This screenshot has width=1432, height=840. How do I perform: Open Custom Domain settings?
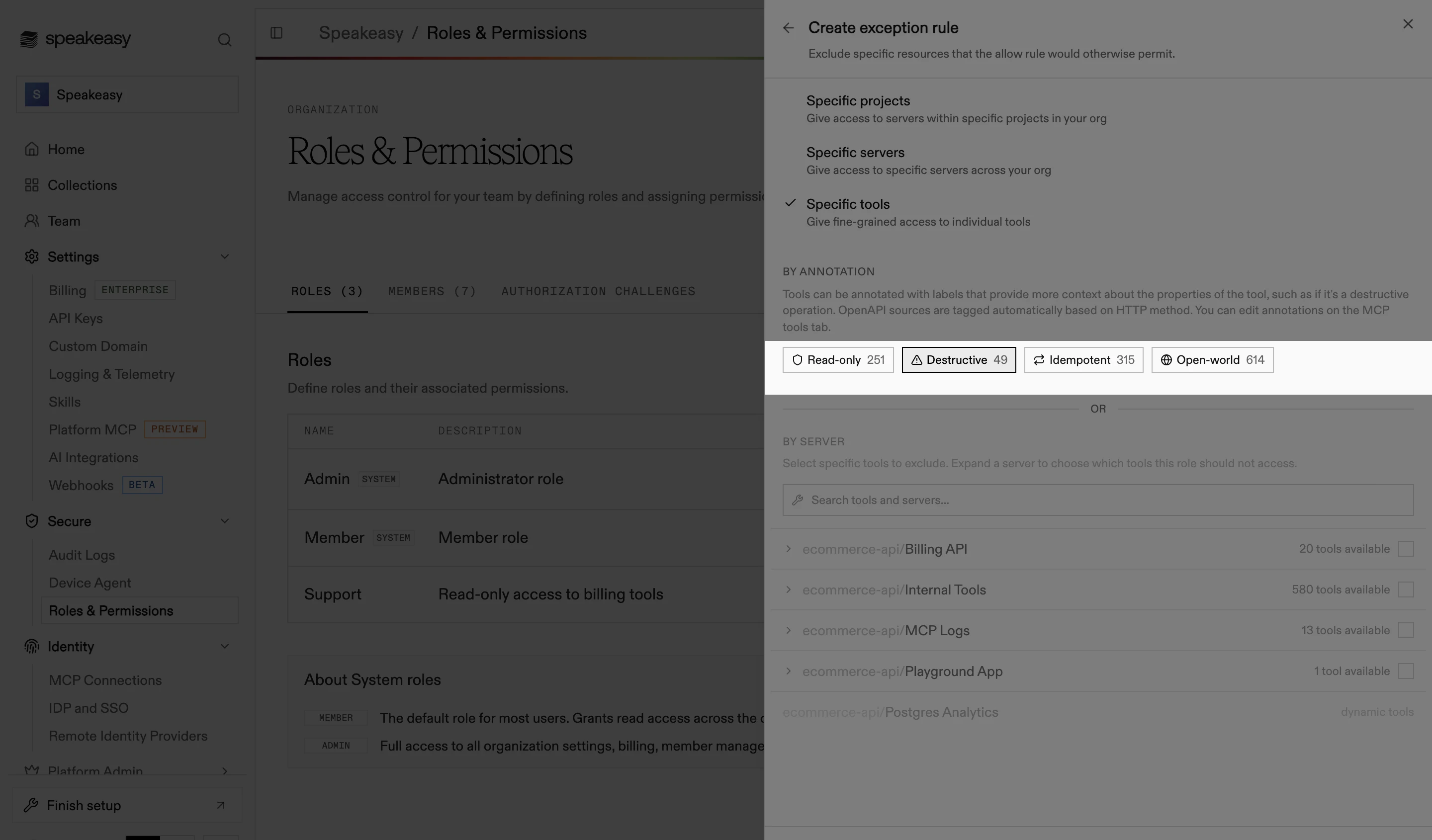(98, 346)
